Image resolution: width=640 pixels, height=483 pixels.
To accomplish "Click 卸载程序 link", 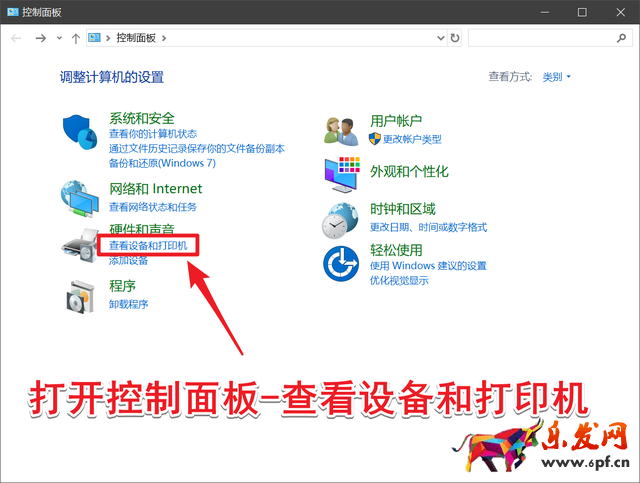I will point(128,304).
